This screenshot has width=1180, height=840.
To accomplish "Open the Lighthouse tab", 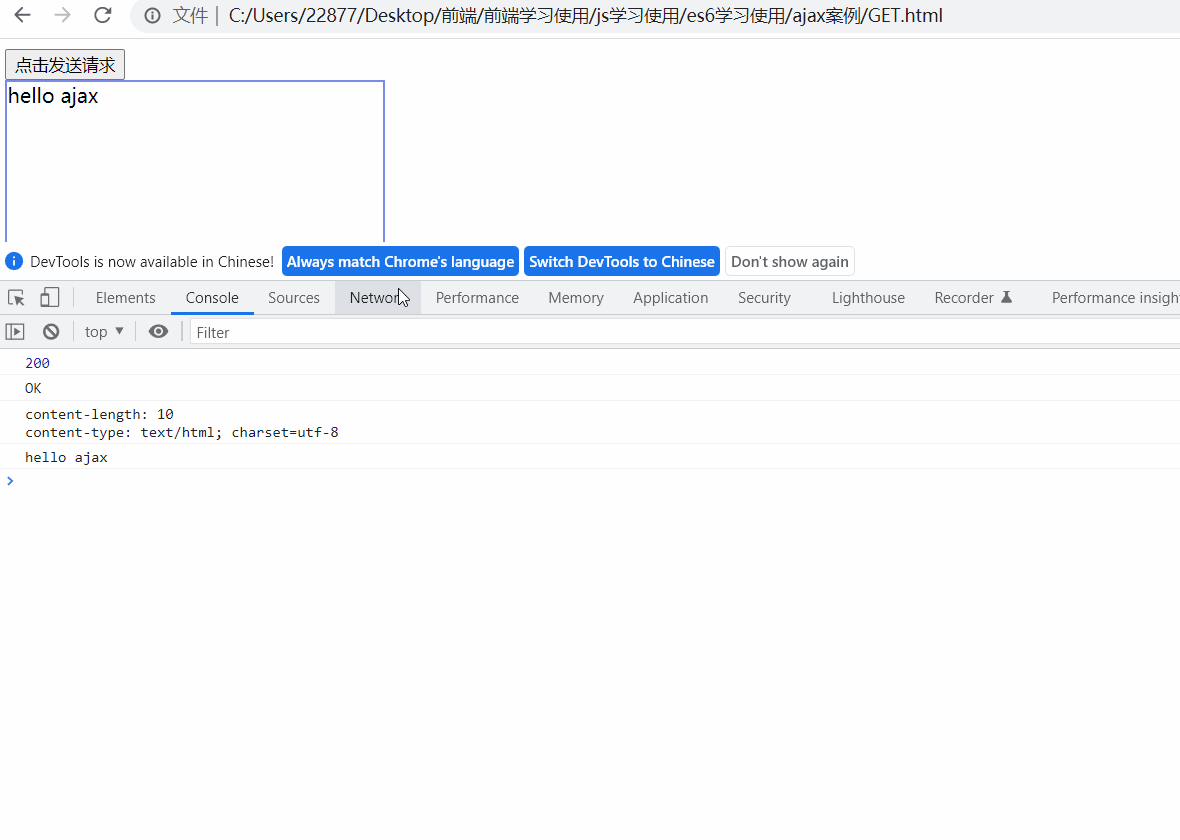I will [x=868, y=297].
